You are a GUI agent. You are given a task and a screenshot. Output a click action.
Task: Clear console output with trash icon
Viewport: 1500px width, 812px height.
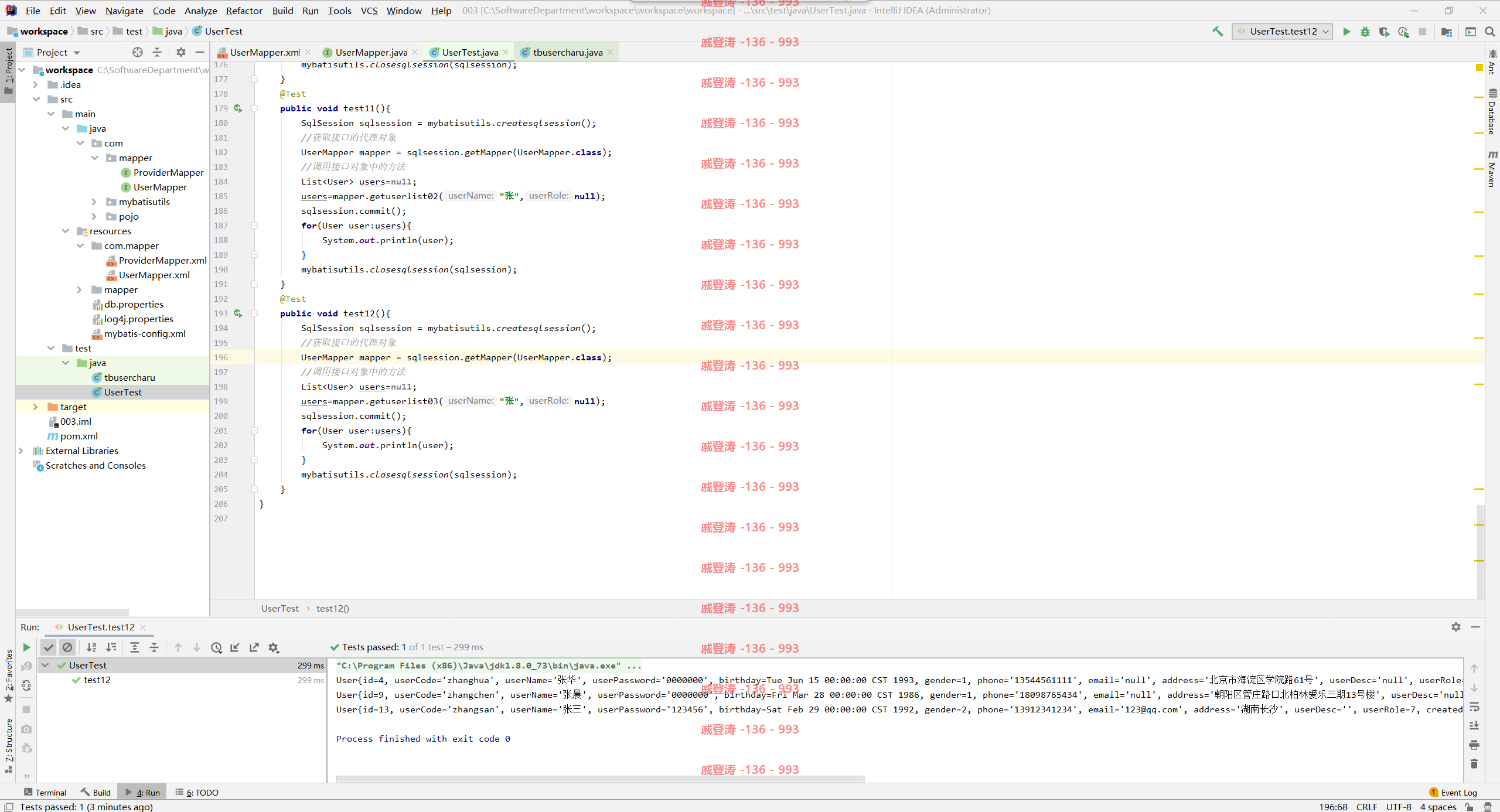[1475, 764]
